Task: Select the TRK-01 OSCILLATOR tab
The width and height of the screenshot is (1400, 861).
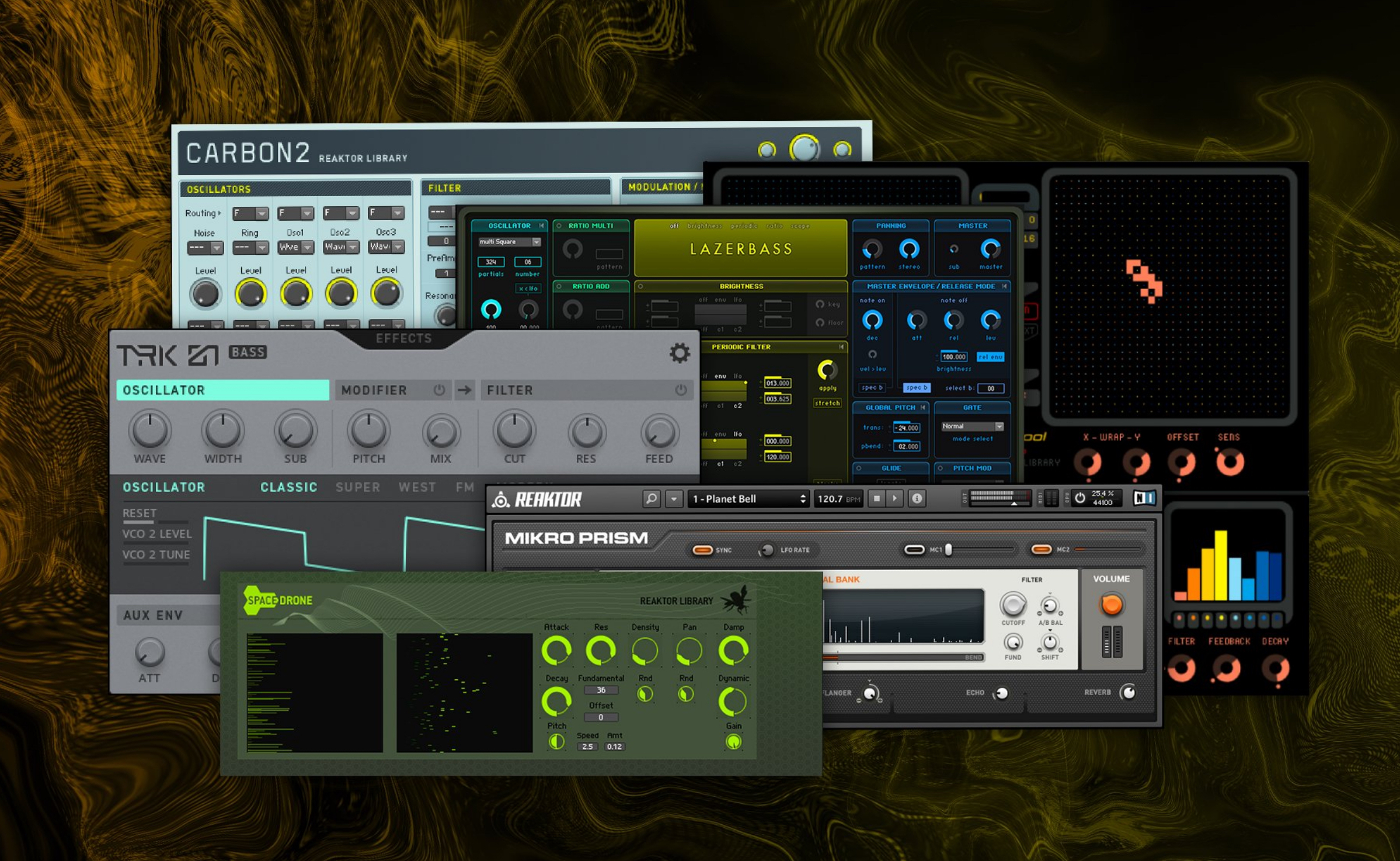Action: (223, 390)
